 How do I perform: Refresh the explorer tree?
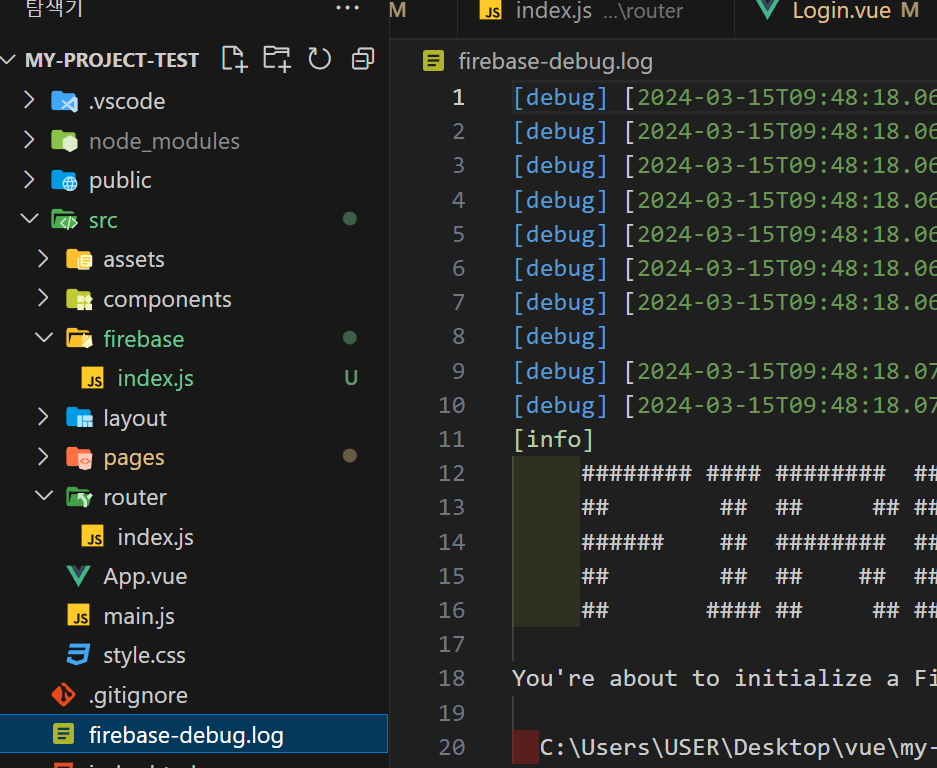click(x=320, y=59)
